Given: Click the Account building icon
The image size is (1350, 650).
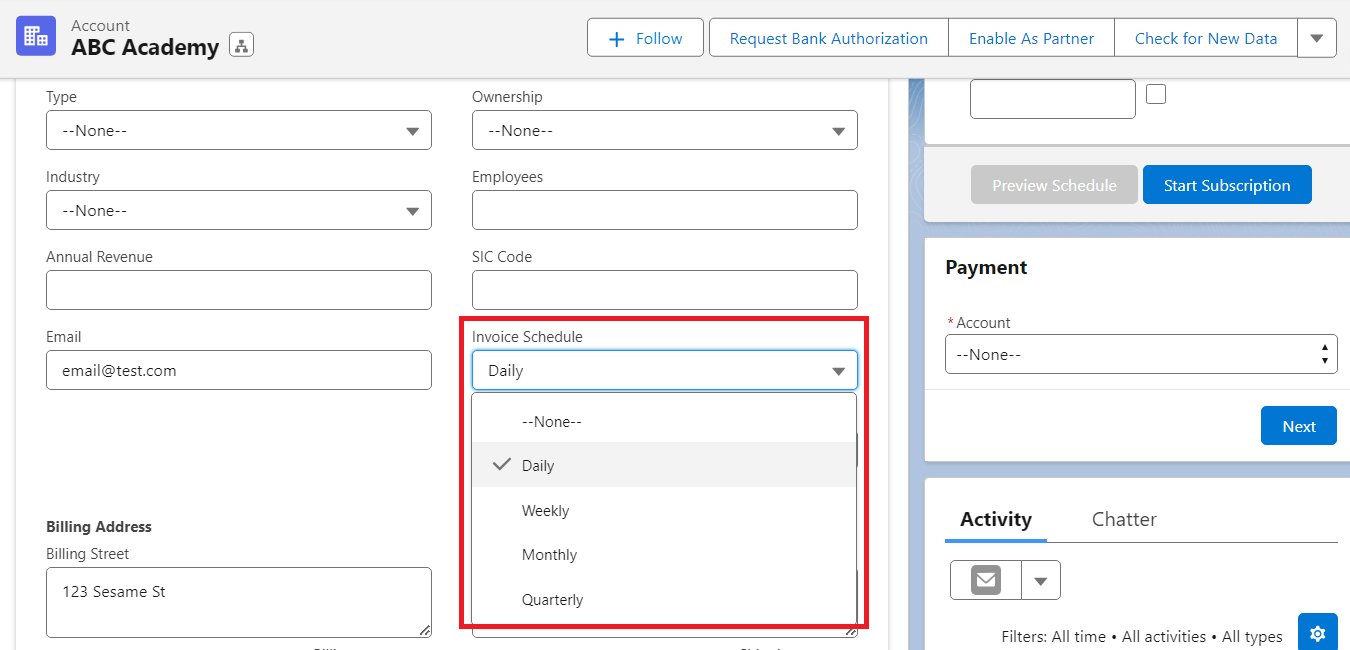Looking at the screenshot, I should 36,37.
